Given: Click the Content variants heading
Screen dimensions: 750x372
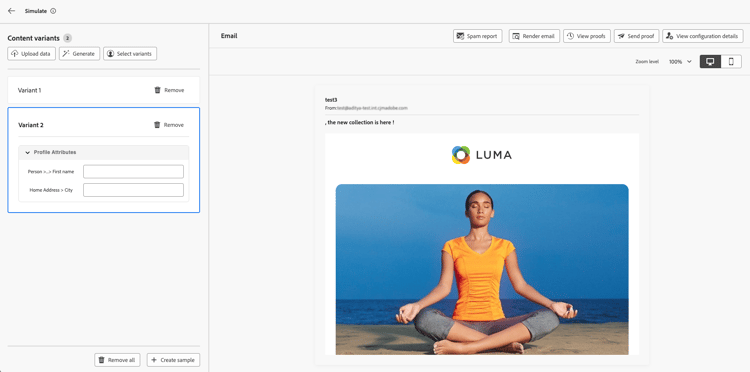Looking at the screenshot, I should (33, 38).
